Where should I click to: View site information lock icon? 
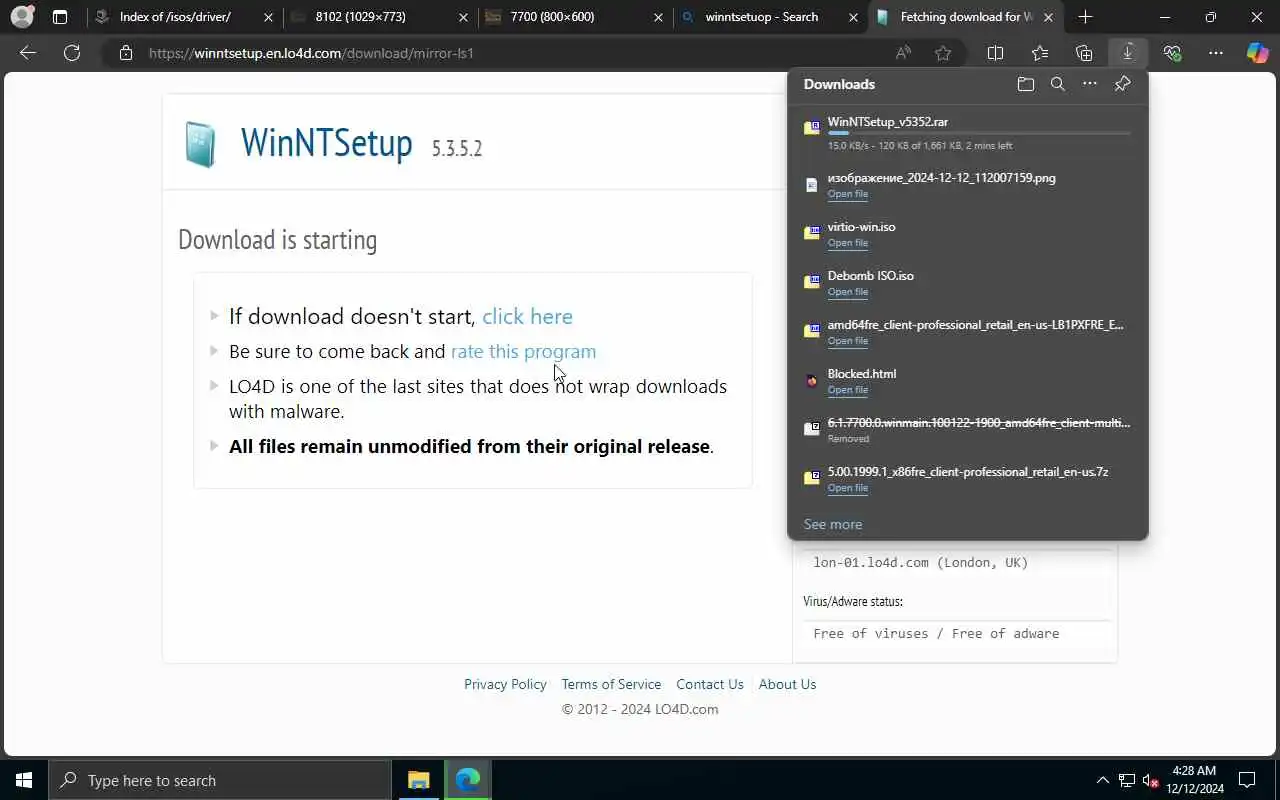[x=126, y=53]
